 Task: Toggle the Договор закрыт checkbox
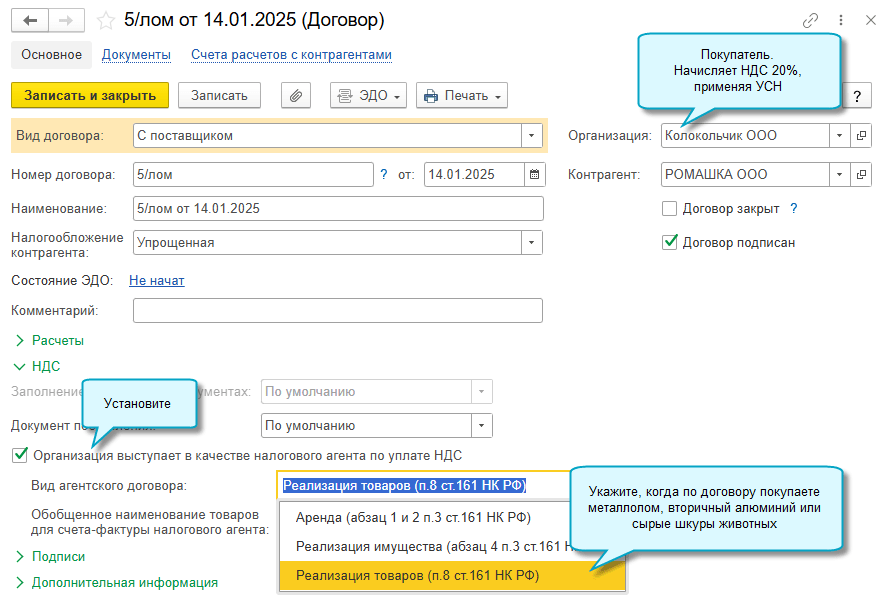pos(669,209)
